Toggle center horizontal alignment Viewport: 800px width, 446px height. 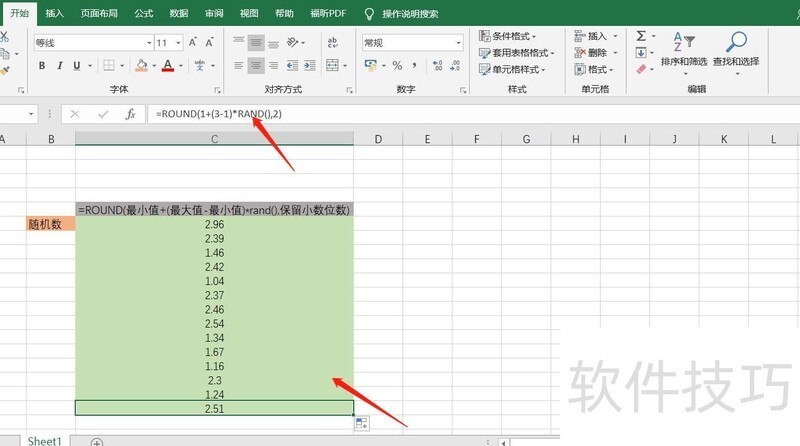point(256,65)
